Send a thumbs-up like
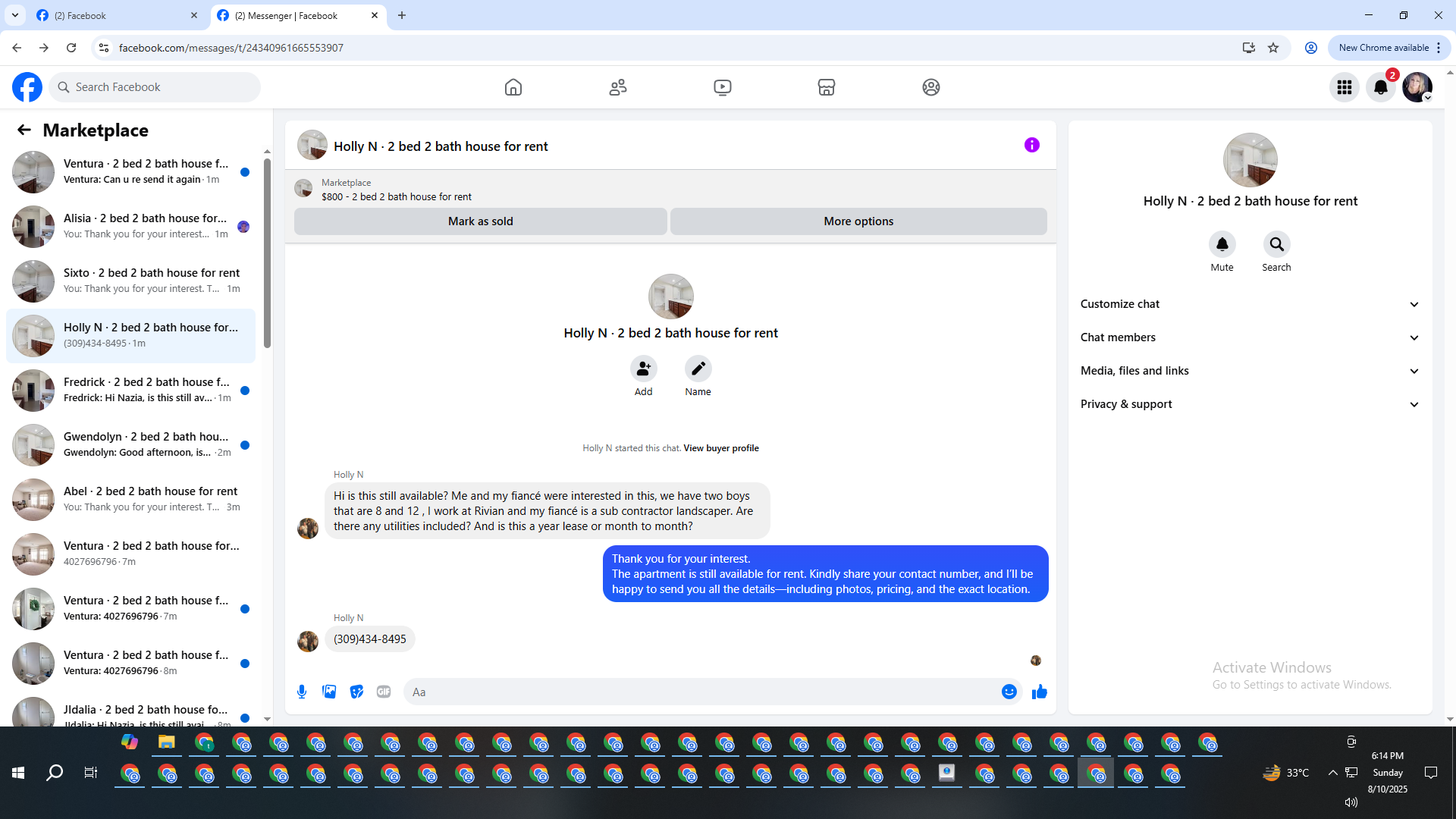This screenshot has height=819, width=1456. (x=1039, y=692)
